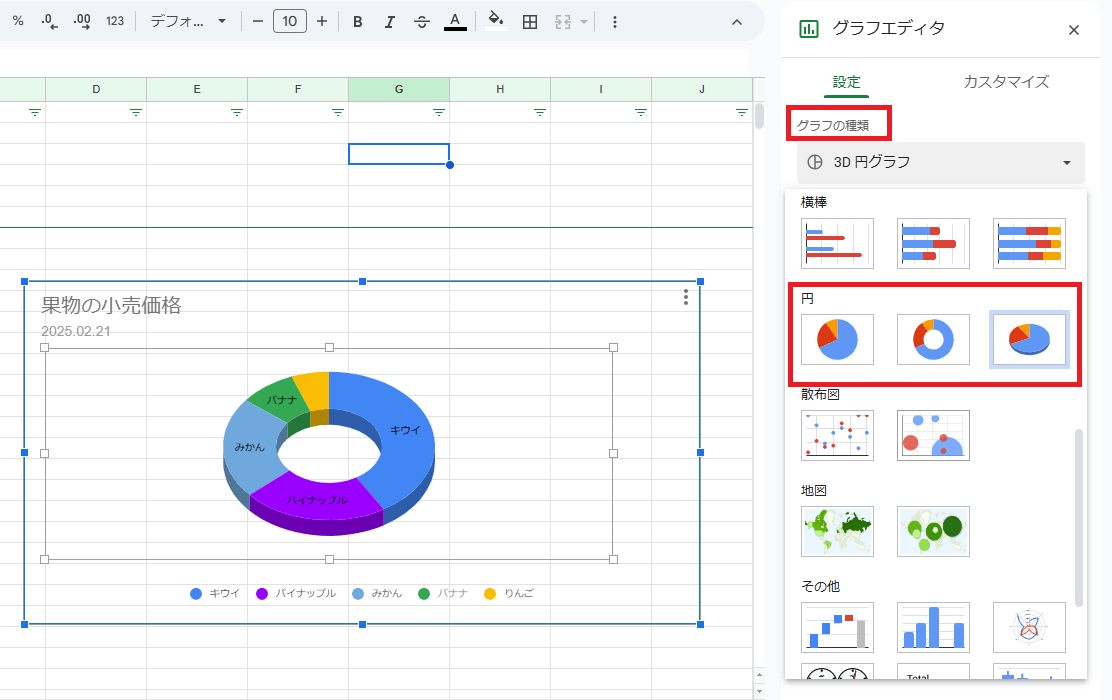This screenshot has height=700, width=1112.
Task: Toggle strikethrough formatting
Action: pos(421,22)
